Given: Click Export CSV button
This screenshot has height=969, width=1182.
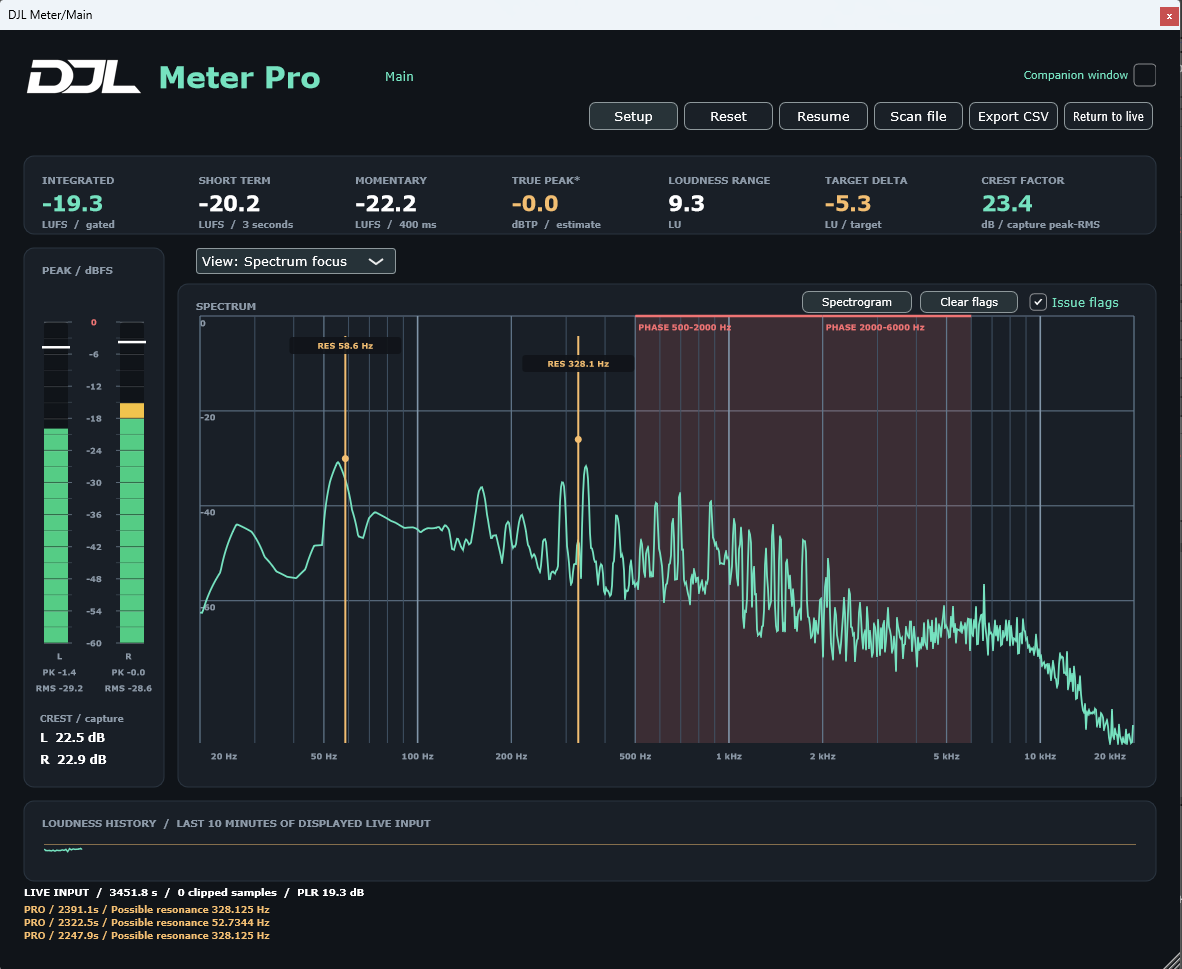Looking at the screenshot, I should 1013,116.
